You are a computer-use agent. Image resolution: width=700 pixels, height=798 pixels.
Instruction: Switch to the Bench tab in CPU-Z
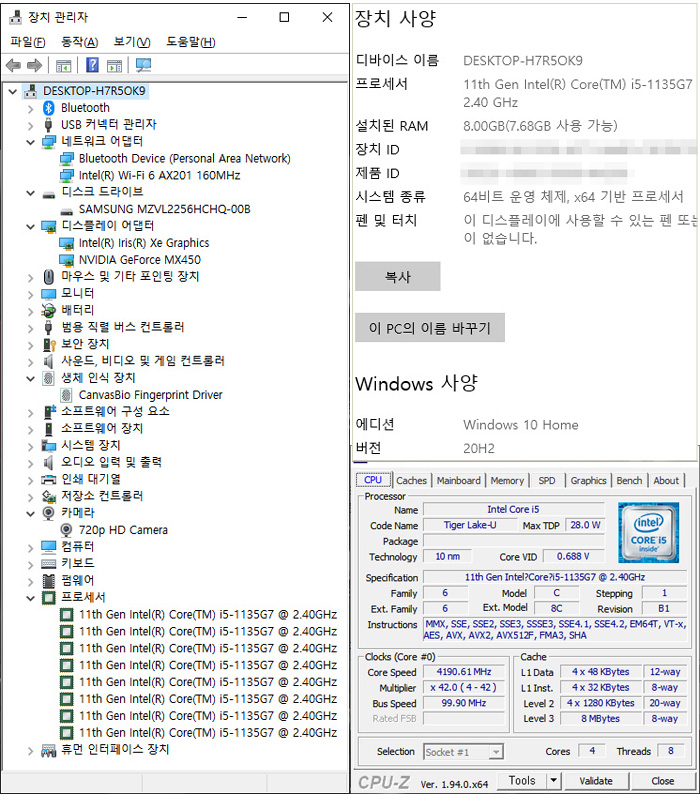click(629, 480)
